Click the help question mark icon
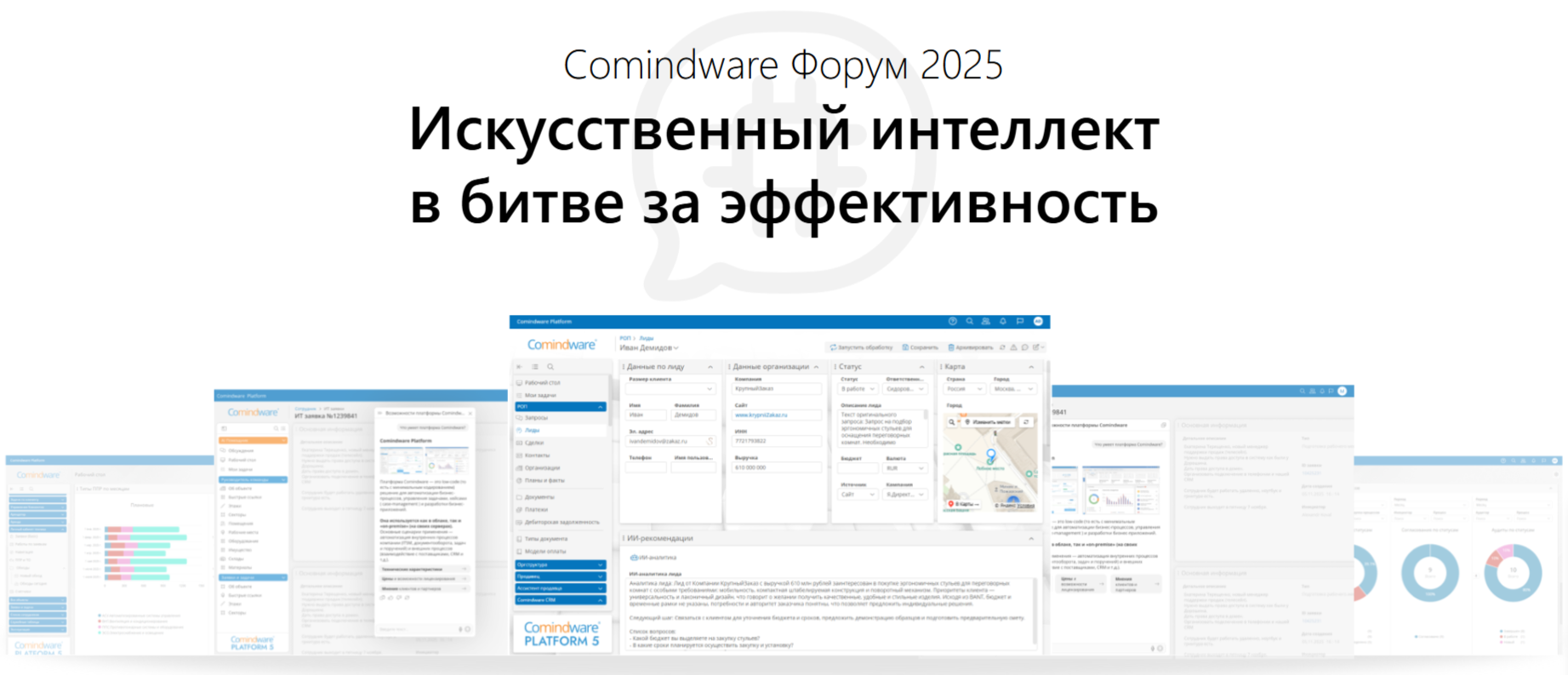This screenshot has width=1568, height=675. [953, 322]
